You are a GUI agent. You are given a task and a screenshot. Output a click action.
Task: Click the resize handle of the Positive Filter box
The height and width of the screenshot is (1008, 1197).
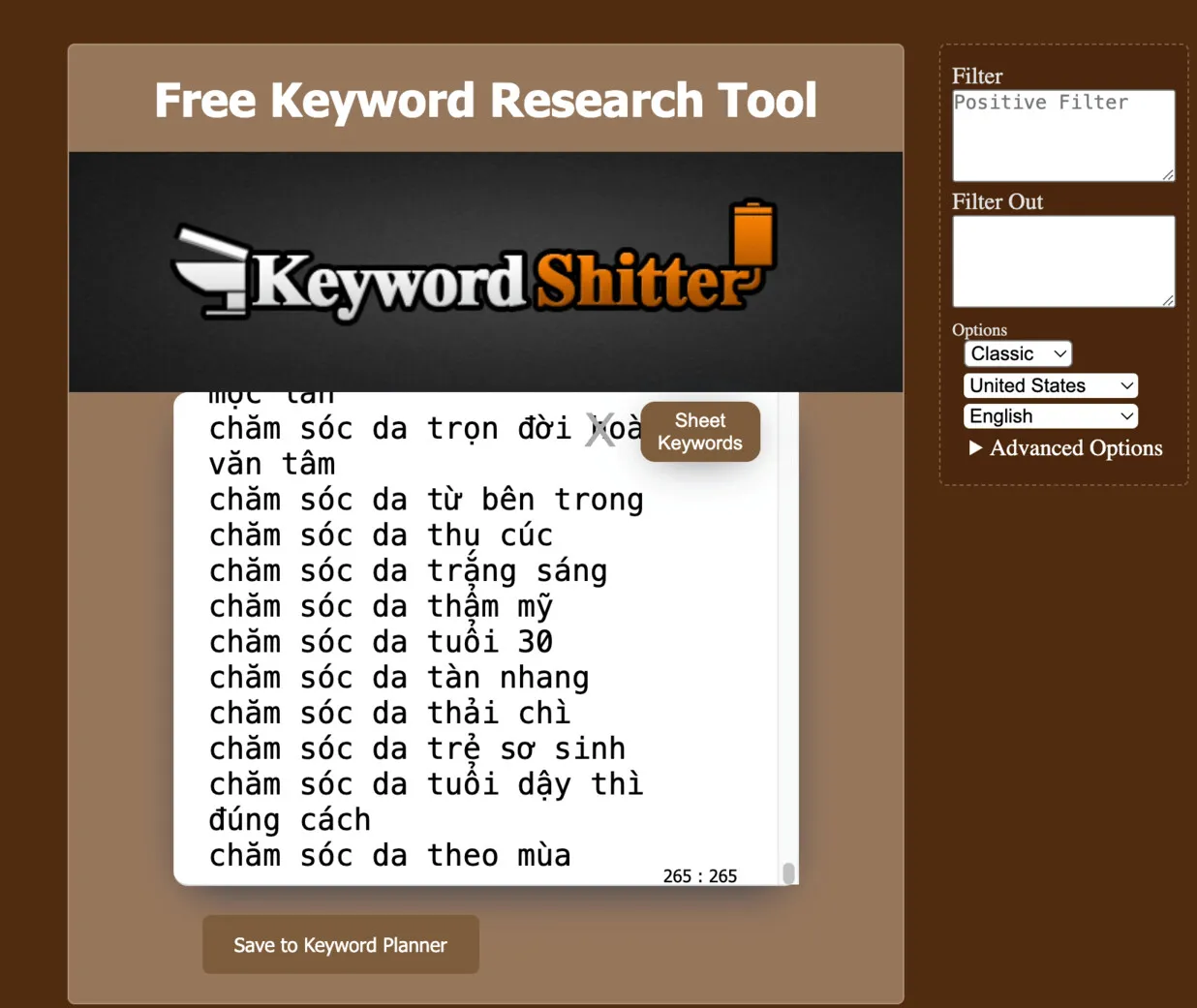point(1167,175)
